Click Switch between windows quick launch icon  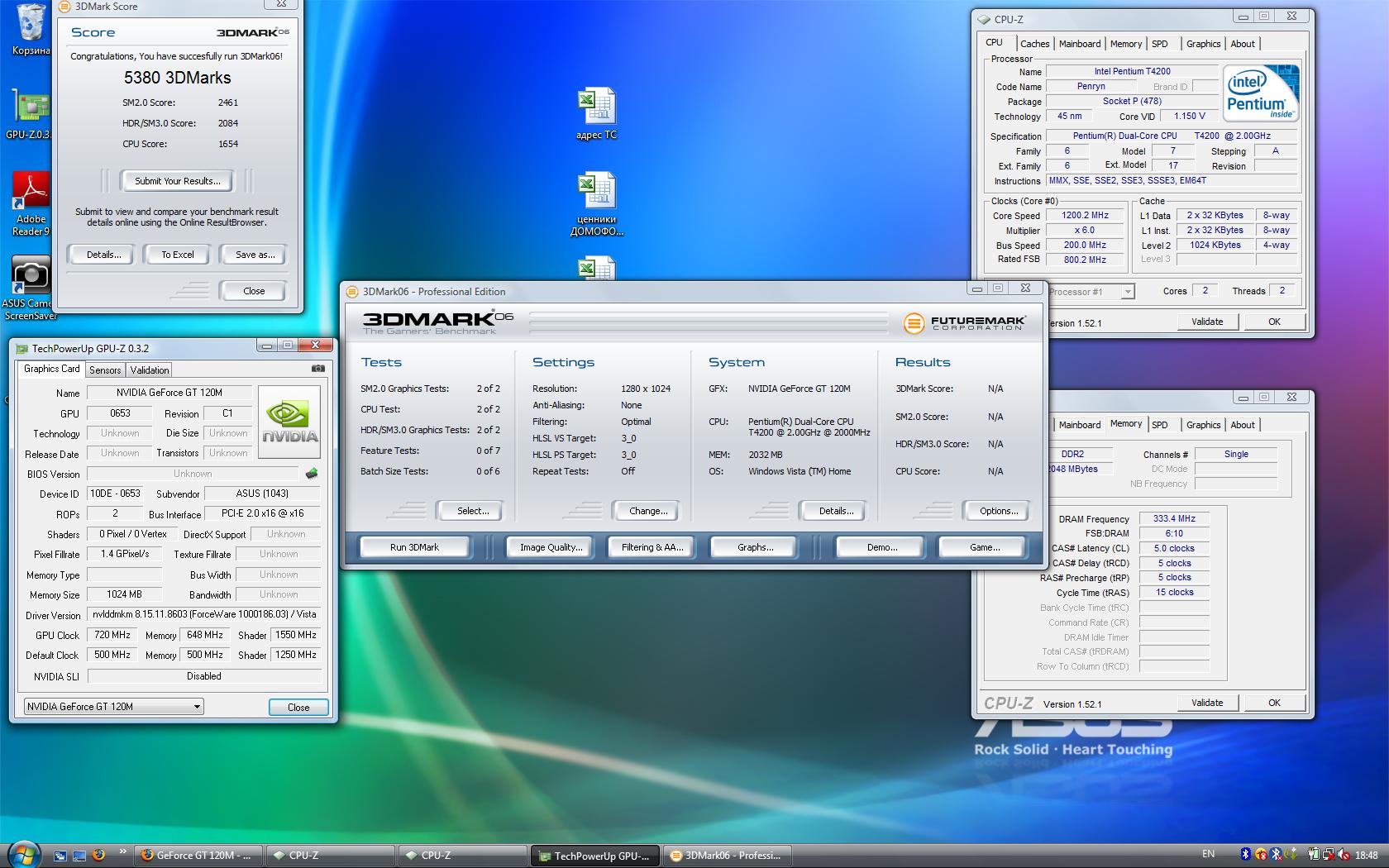coord(60,856)
